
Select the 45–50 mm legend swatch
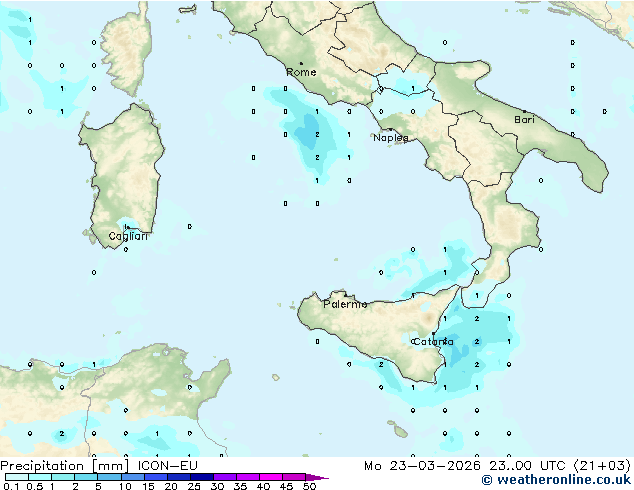(294, 477)
